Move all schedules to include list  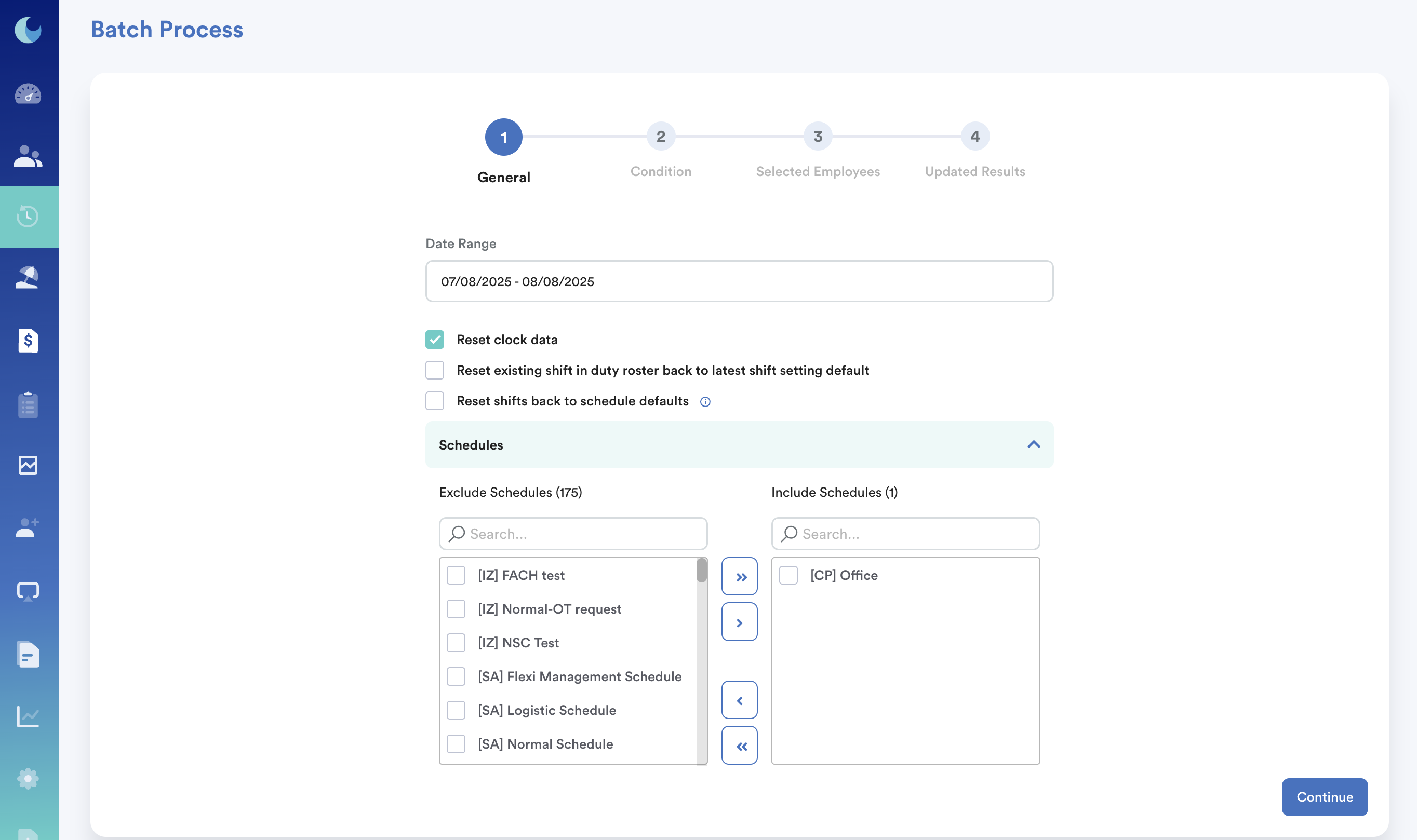(x=740, y=577)
